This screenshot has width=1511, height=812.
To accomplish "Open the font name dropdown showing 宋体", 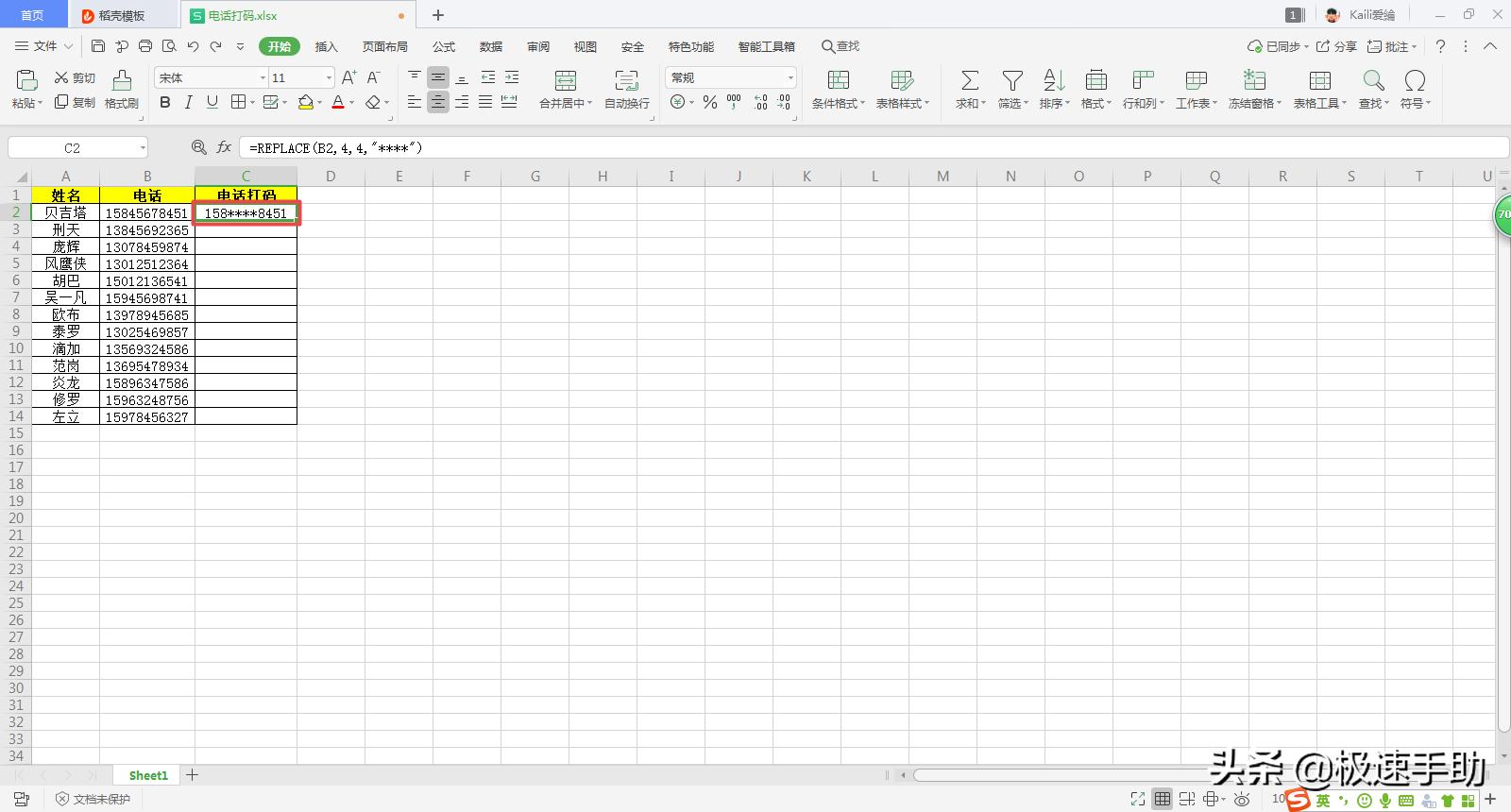I will pyautogui.click(x=263, y=77).
